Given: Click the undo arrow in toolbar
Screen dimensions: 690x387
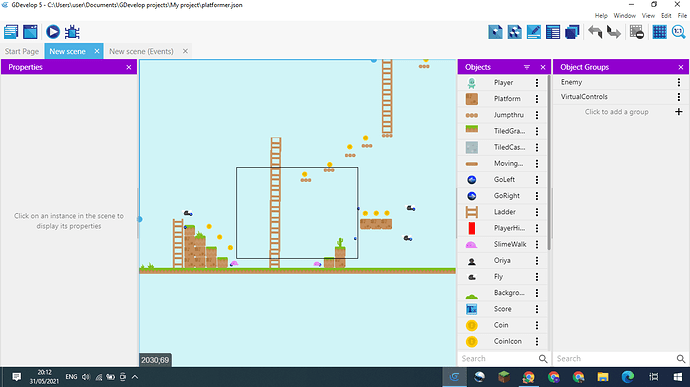Looking at the screenshot, I should pyautogui.click(x=595, y=32).
